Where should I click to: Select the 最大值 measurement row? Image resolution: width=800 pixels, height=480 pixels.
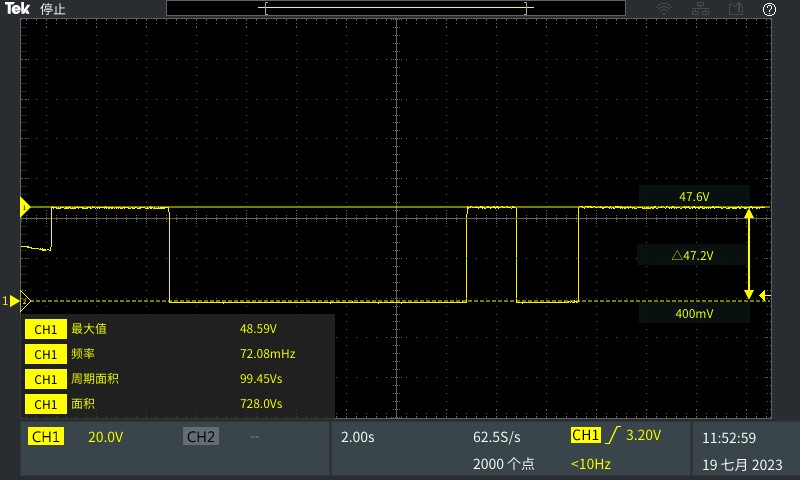point(178,328)
